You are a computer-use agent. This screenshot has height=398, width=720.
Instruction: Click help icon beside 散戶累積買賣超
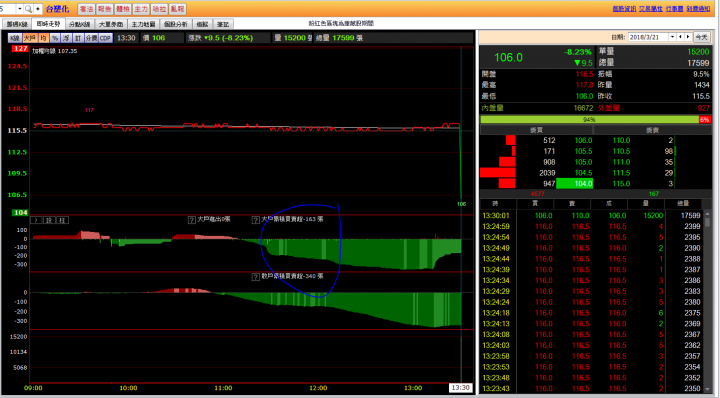coord(256,277)
